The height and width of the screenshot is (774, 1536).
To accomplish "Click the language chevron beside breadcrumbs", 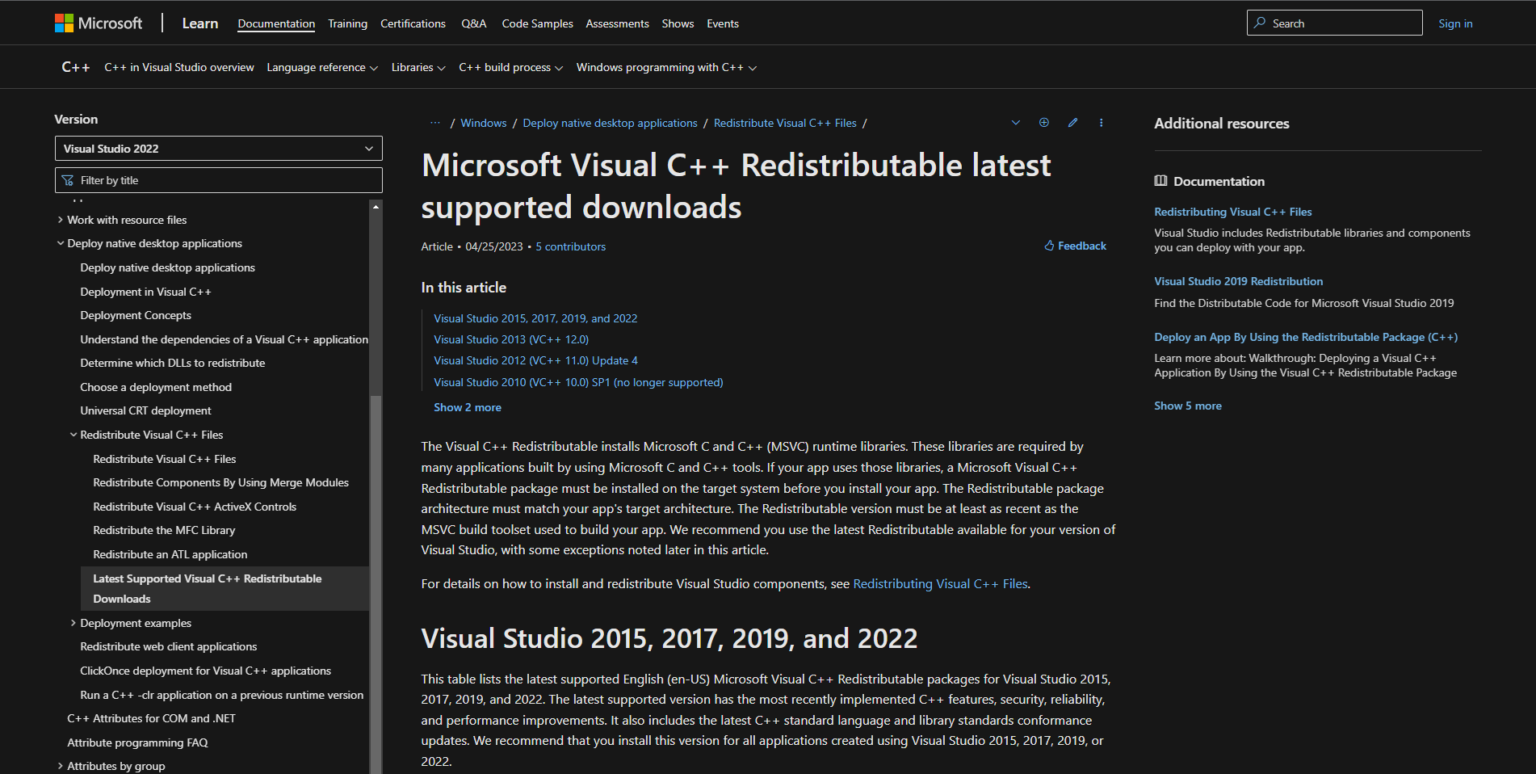I will point(1015,123).
